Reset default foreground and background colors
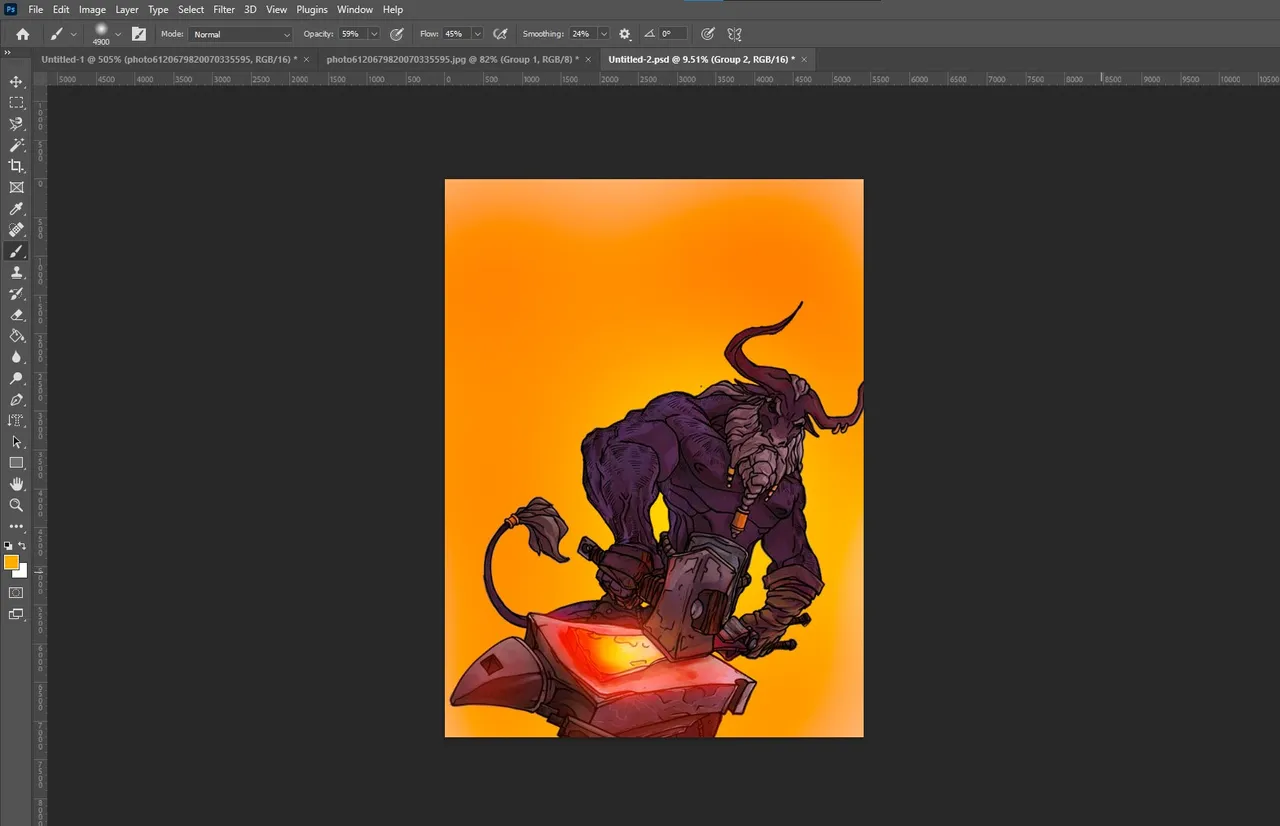 [x=8, y=546]
